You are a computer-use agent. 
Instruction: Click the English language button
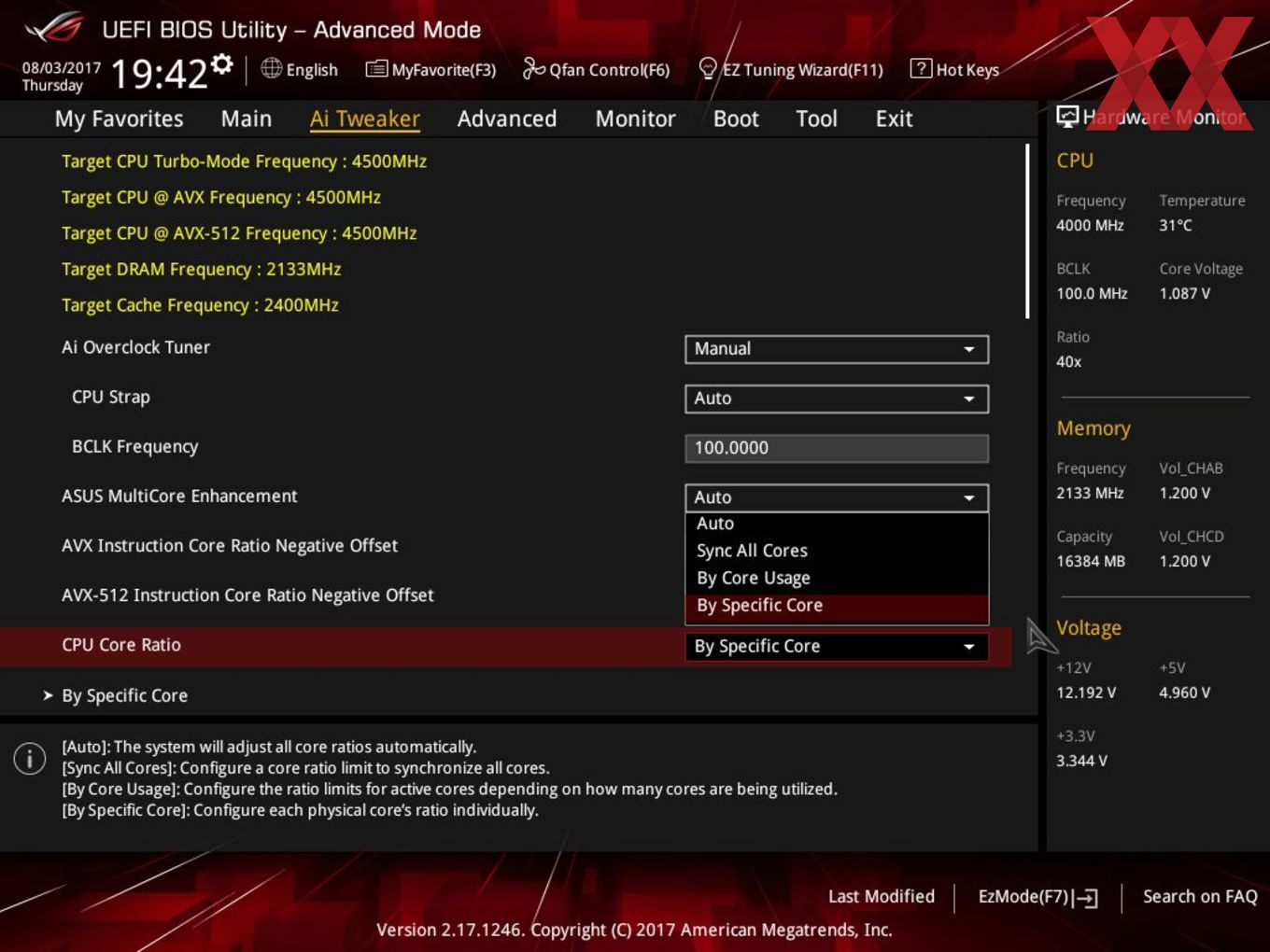pyautogui.click(x=300, y=69)
